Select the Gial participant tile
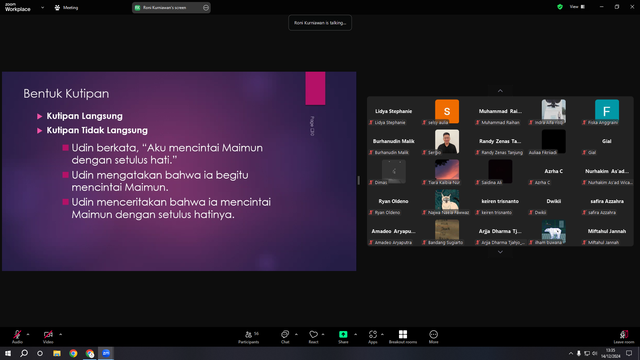Screen dimensions: 640x360 tap(607, 142)
